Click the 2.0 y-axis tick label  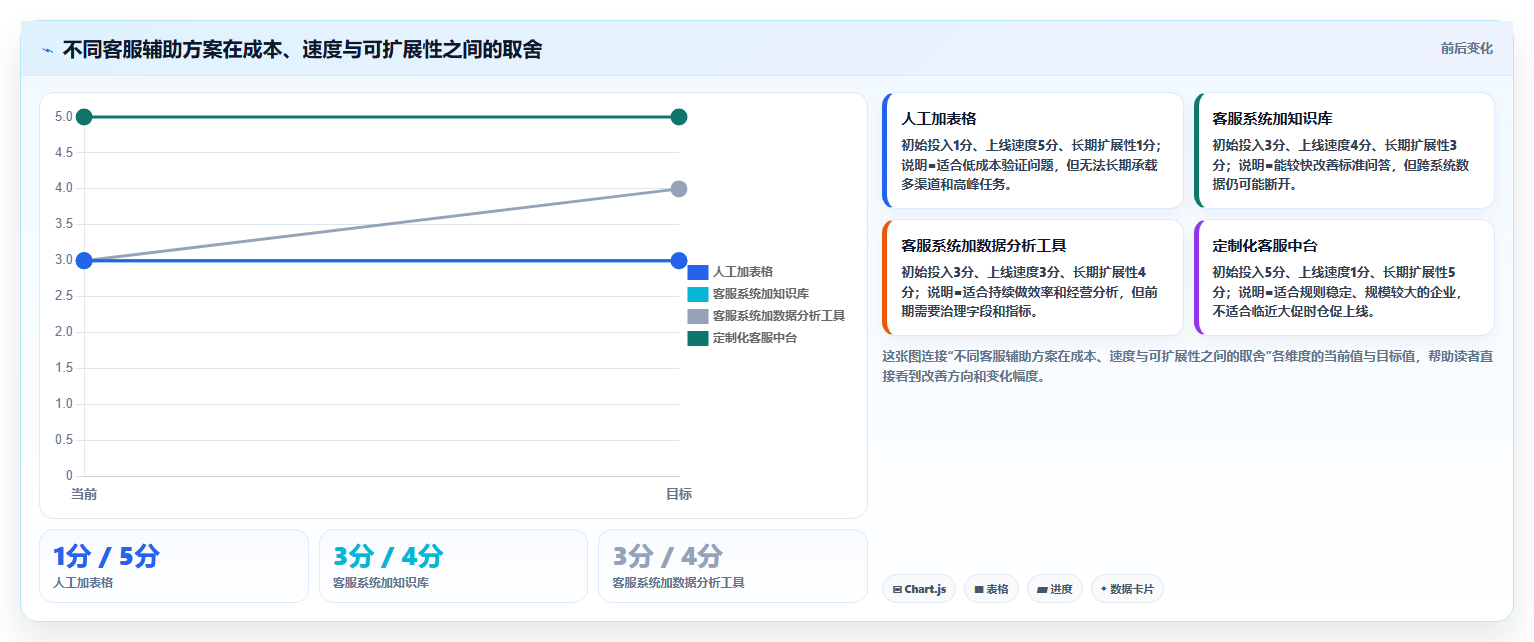pos(64,332)
